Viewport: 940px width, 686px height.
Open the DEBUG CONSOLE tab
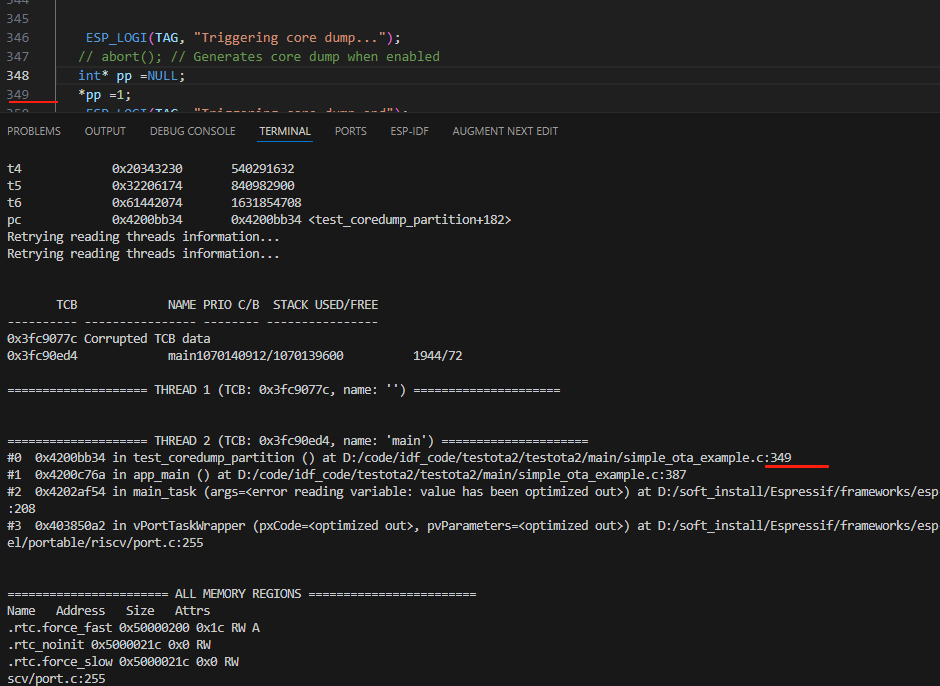click(192, 131)
